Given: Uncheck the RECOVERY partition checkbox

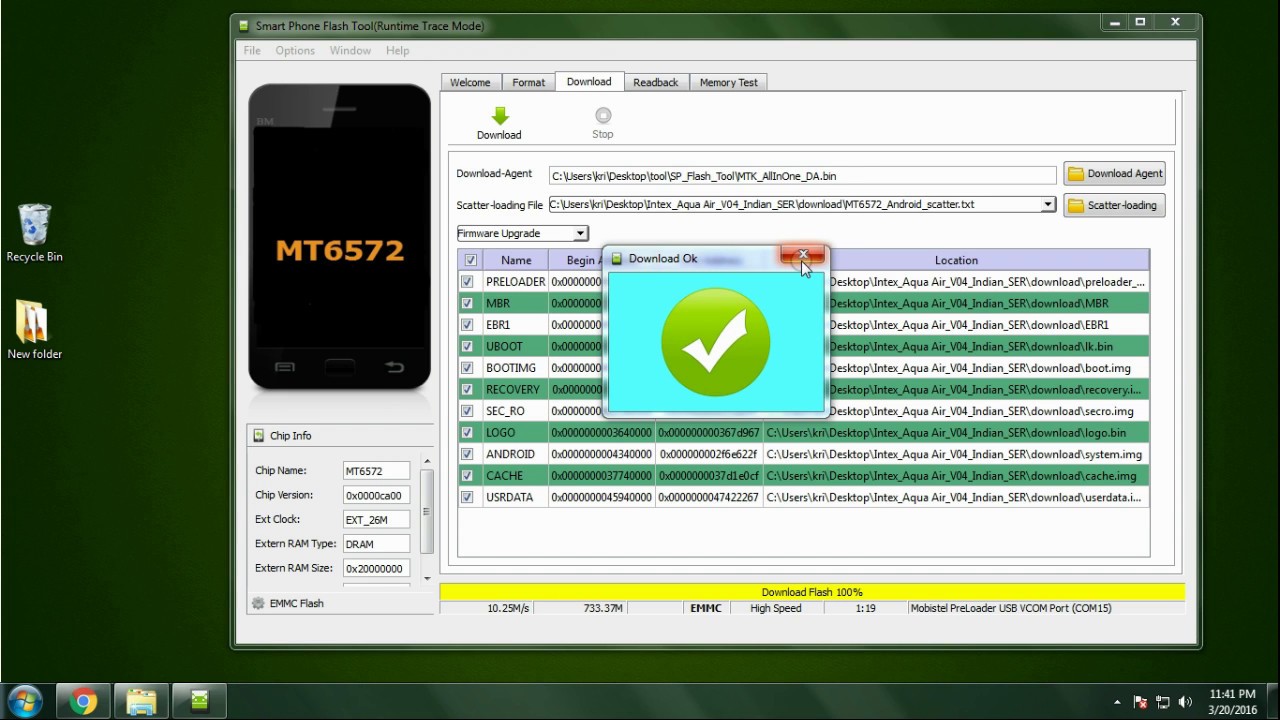Looking at the screenshot, I should point(467,389).
